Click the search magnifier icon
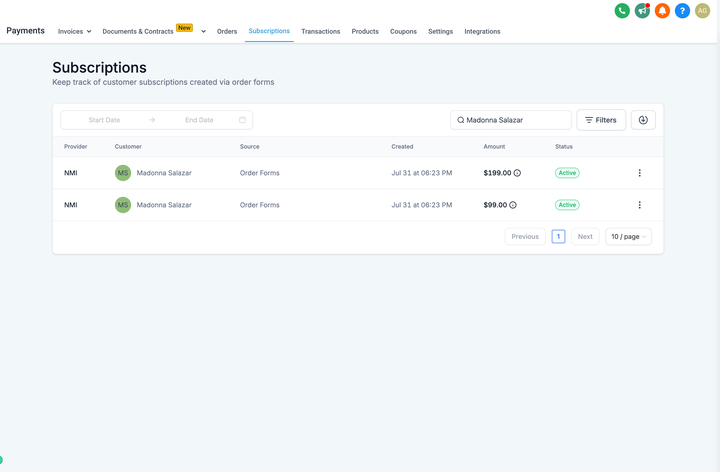The image size is (720, 472). (x=460, y=120)
